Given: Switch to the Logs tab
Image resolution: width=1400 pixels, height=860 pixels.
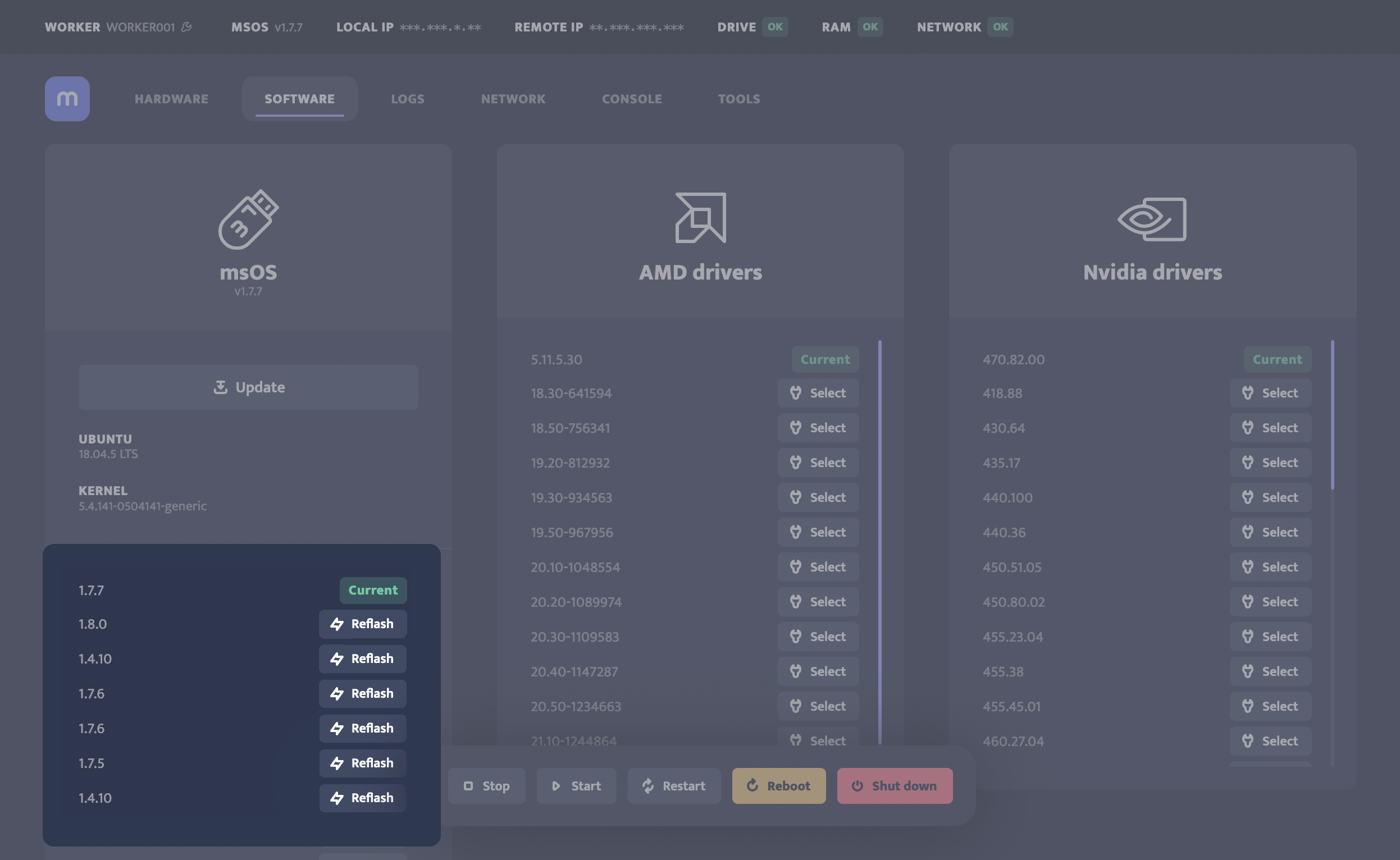Looking at the screenshot, I should click(407, 99).
